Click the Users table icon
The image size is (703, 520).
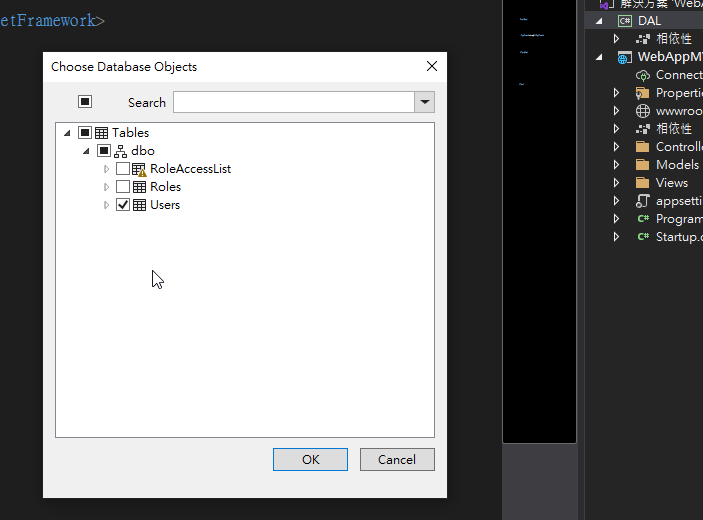[139, 205]
